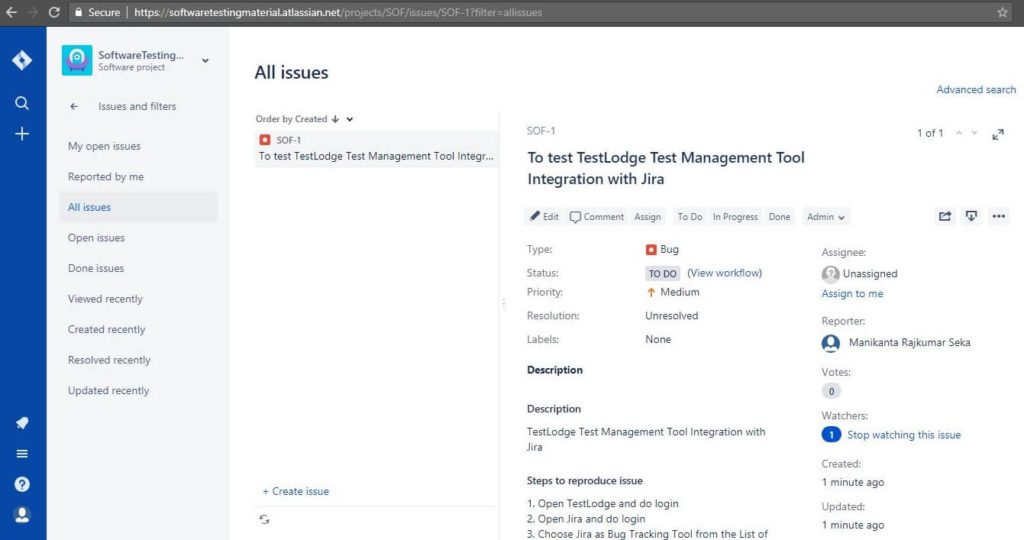Click the In Progress status button
1024x540 pixels.
pyautogui.click(x=735, y=217)
